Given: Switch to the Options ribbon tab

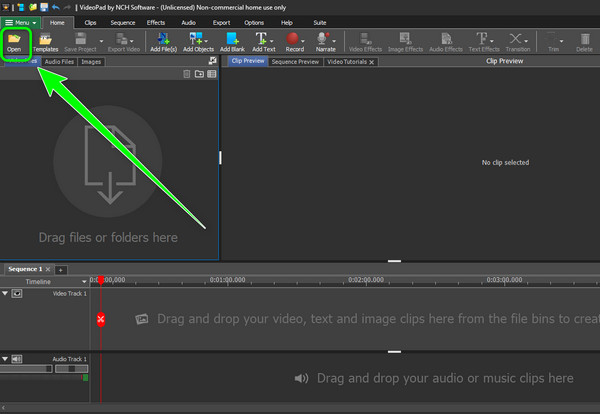Looking at the screenshot, I should tap(254, 23).
